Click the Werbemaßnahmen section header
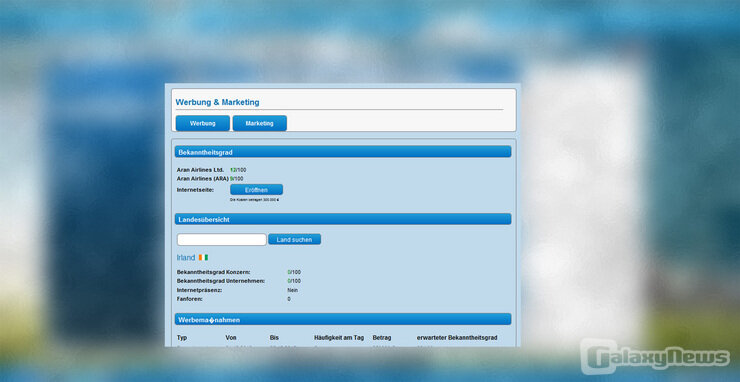This screenshot has height=382, width=740. (x=343, y=320)
